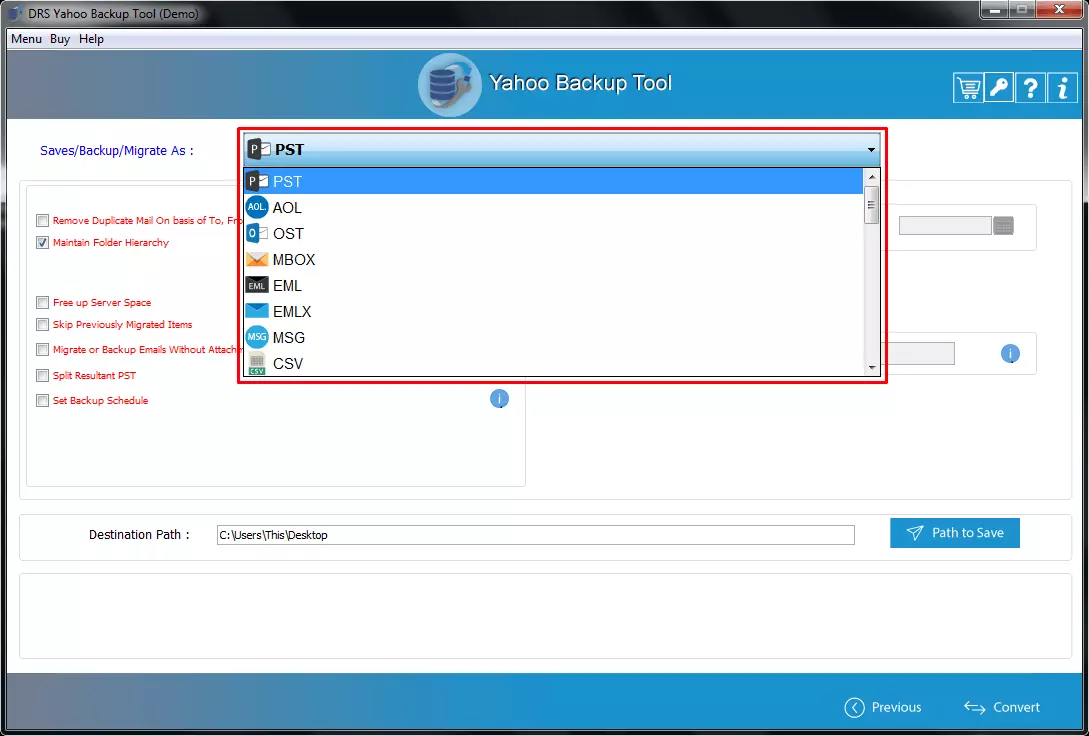Choose AOL from the format list
The height and width of the screenshot is (736, 1089).
[553, 208]
